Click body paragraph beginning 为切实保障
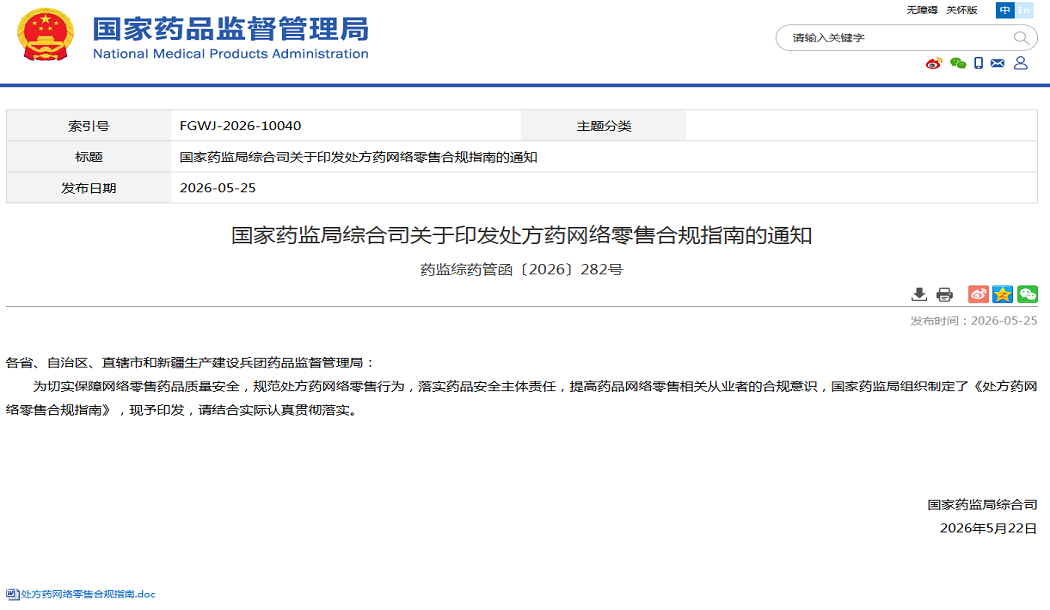The image size is (1050, 610). (522, 398)
